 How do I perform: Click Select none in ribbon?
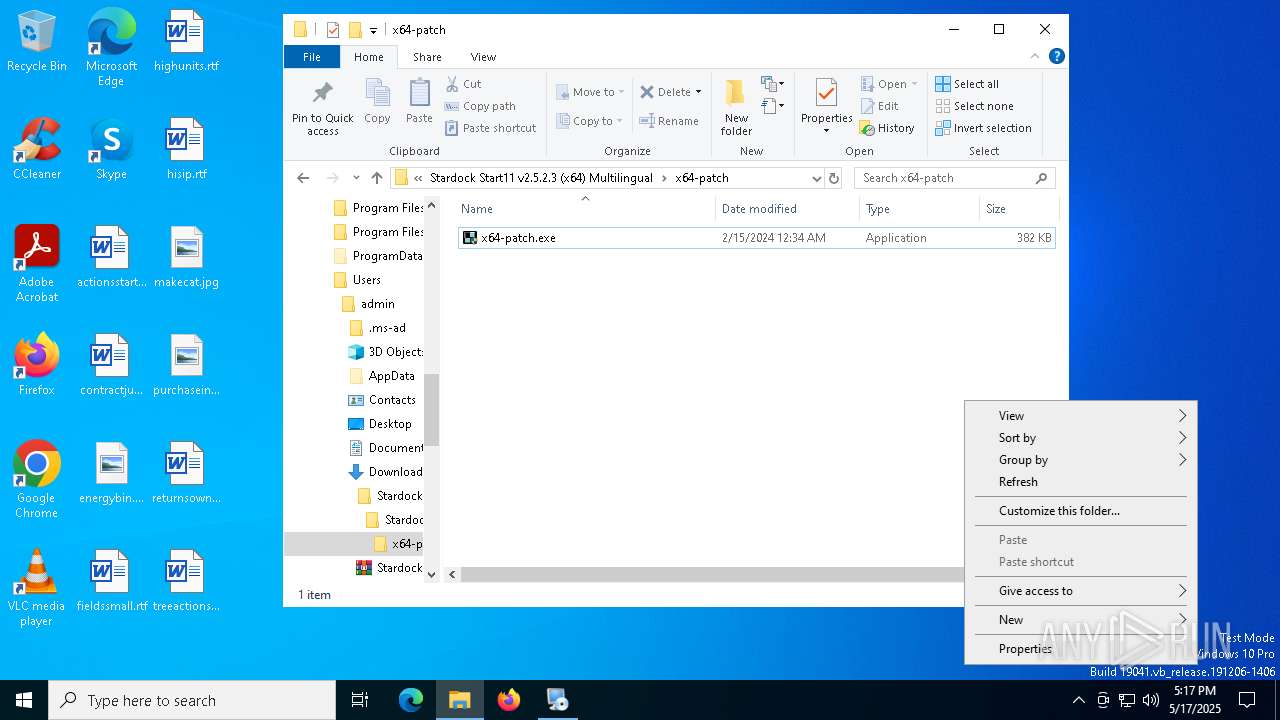click(x=974, y=106)
